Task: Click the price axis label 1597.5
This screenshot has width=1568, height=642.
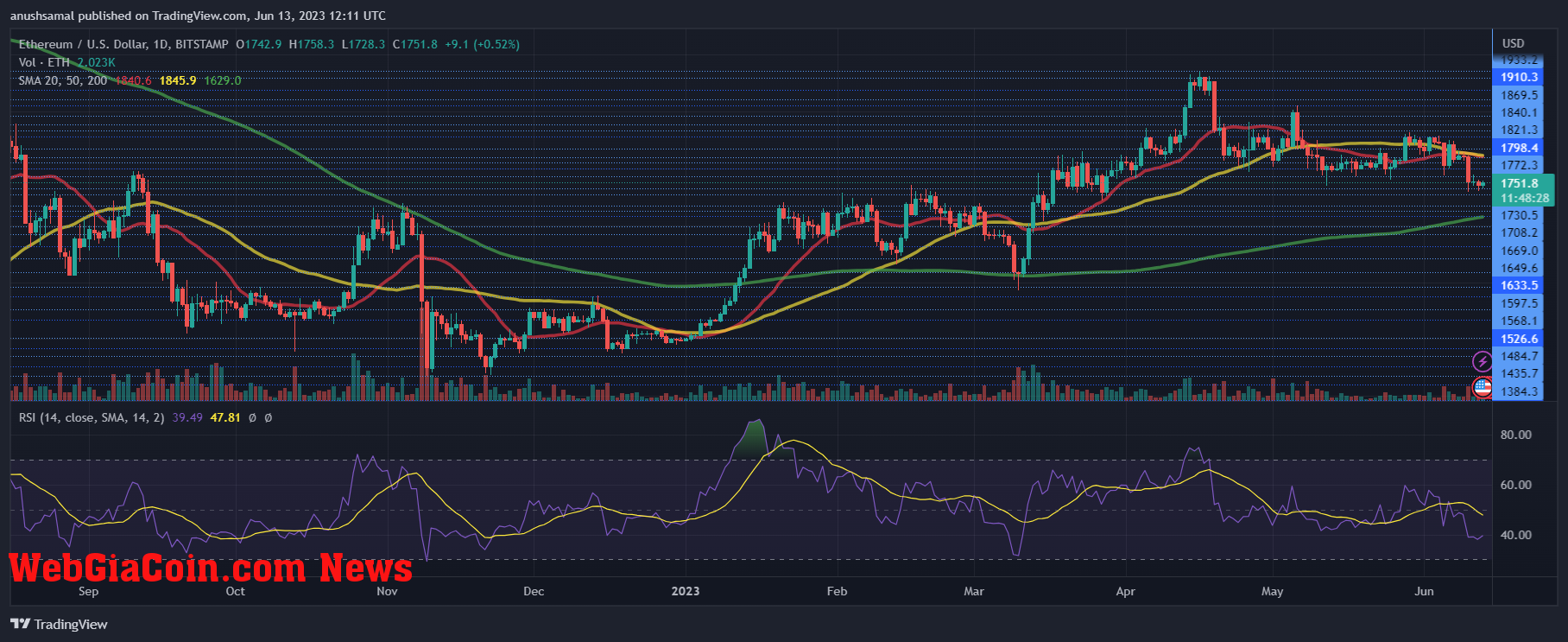Action: [1520, 303]
